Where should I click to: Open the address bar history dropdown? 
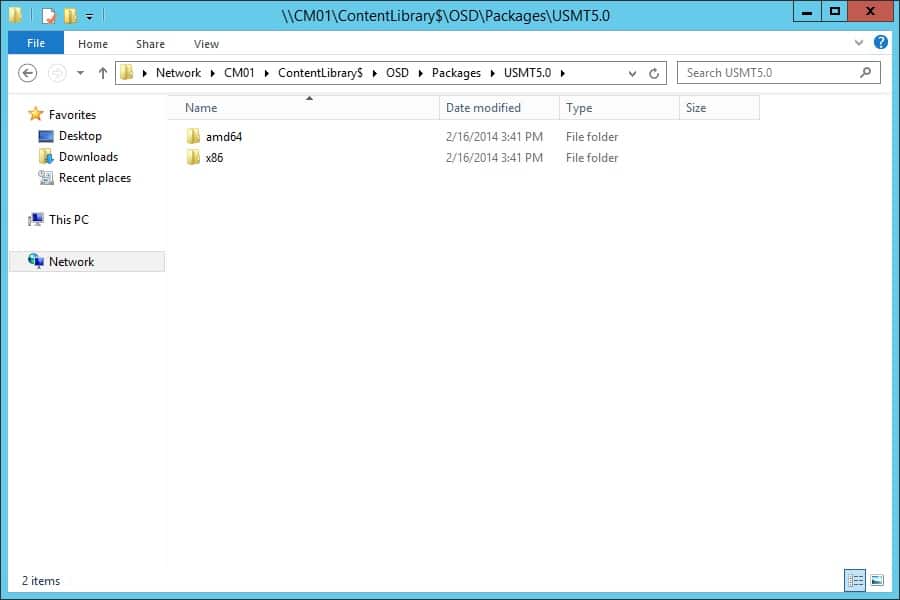pyautogui.click(x=634, y=72)
